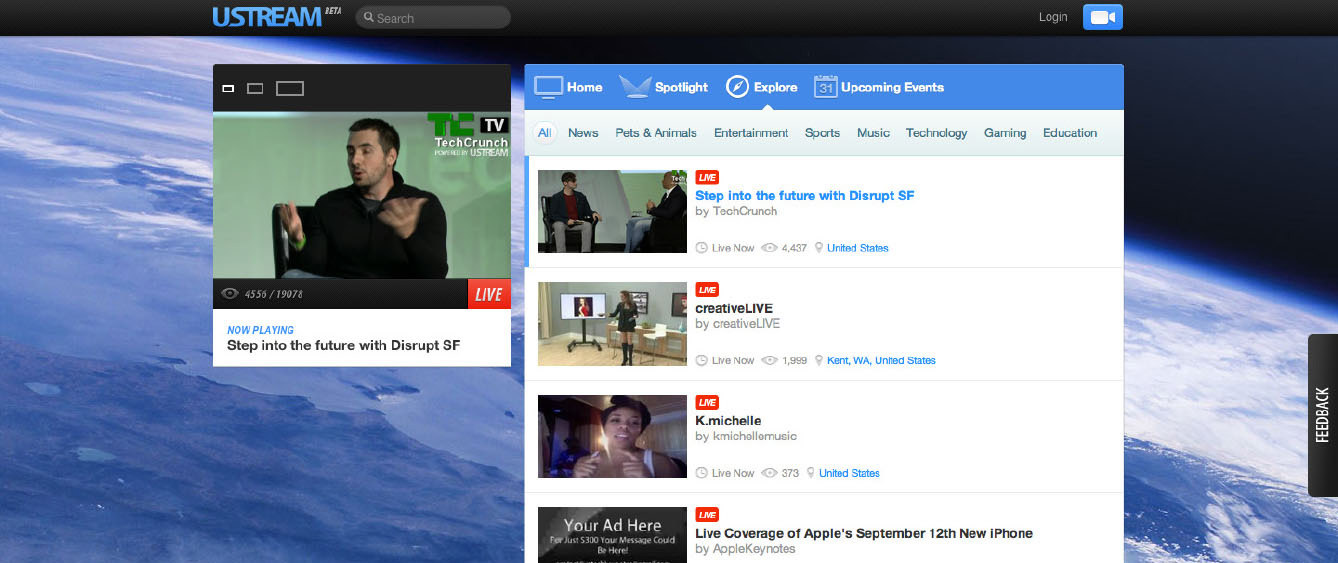Click the blue broadcast camera button
Screen dimensions: 1338x563
[1103, 17]
